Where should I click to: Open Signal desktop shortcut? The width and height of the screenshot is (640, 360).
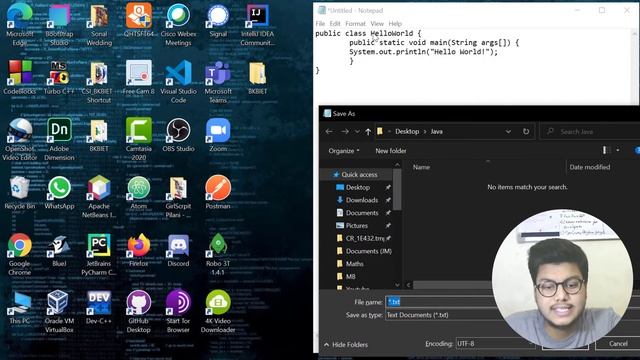(x=218, y=20)
